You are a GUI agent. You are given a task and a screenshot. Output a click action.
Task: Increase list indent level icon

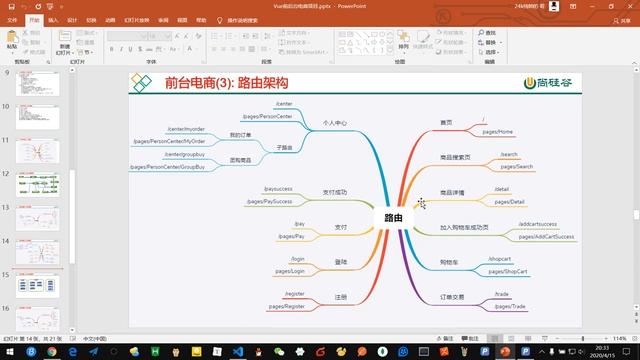pos(255,36)
